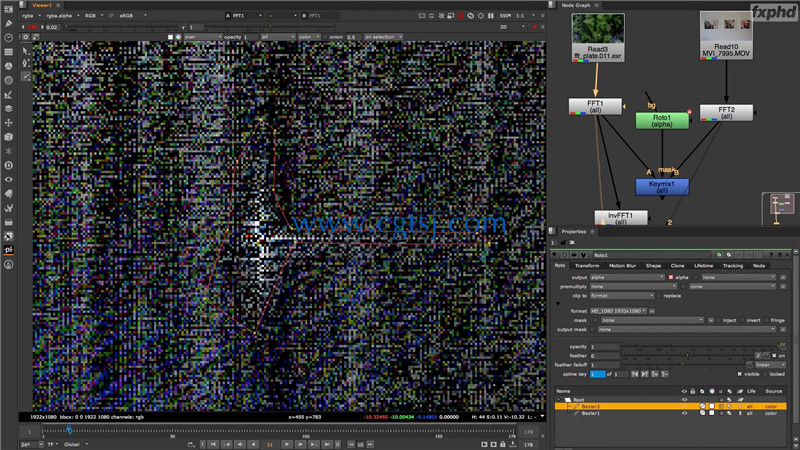
Task: Open the Particles nodes menu icon
Action: (8, 151)
